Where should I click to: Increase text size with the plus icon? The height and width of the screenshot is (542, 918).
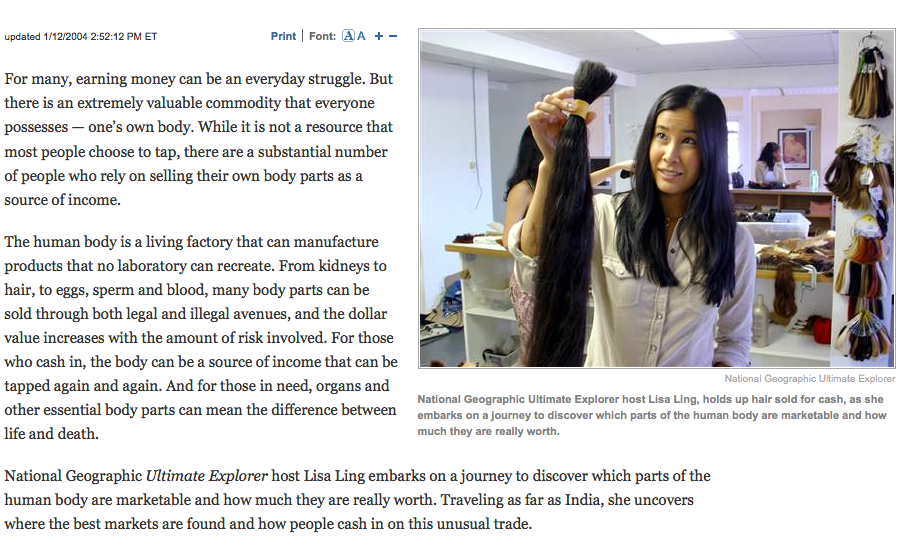pos(379,36)
